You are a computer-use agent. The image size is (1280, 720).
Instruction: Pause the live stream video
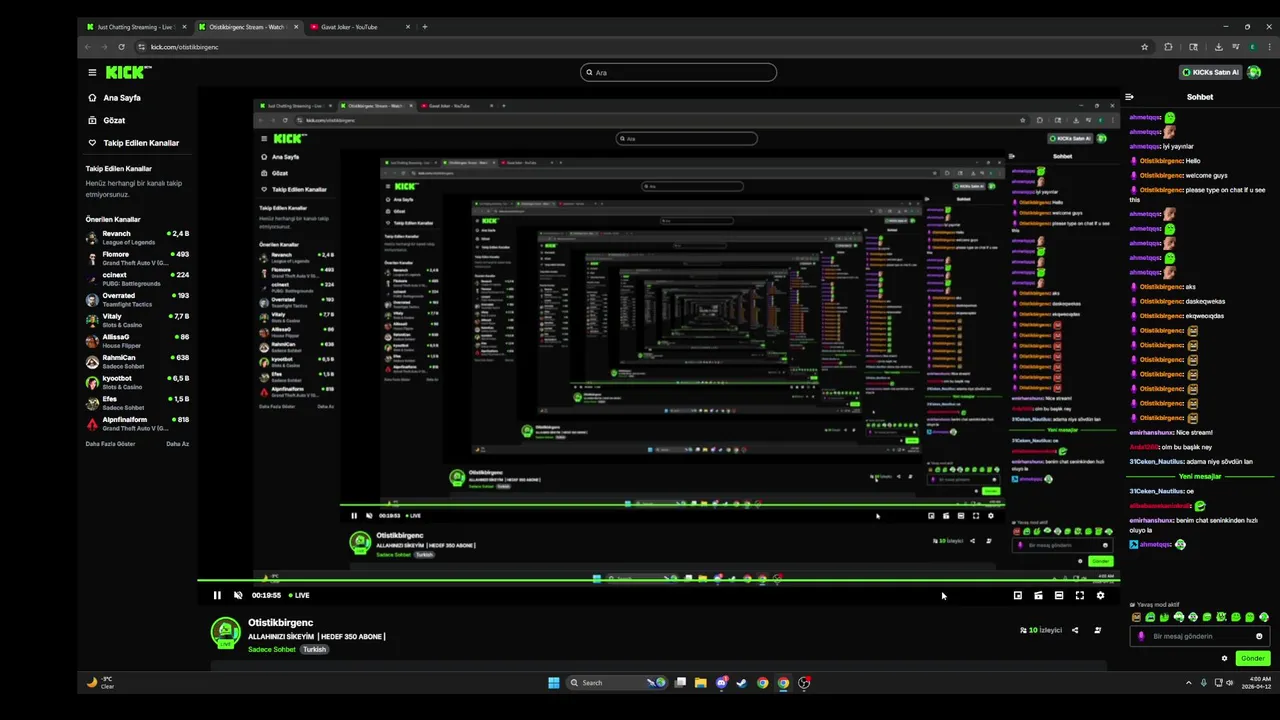tap(217, 595)
